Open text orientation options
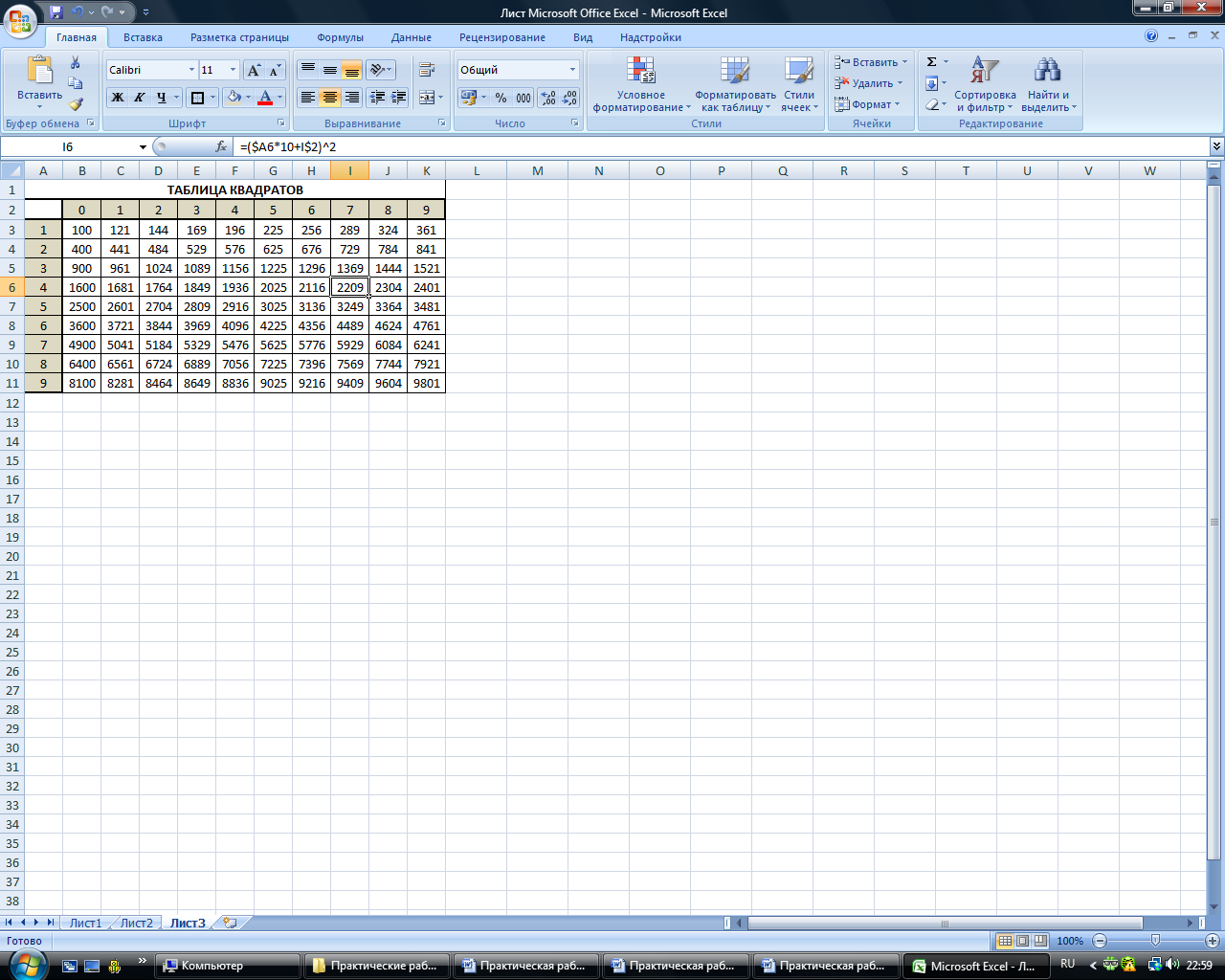The width and height of the screenshot is (1225, 980). tap(377, 70)
